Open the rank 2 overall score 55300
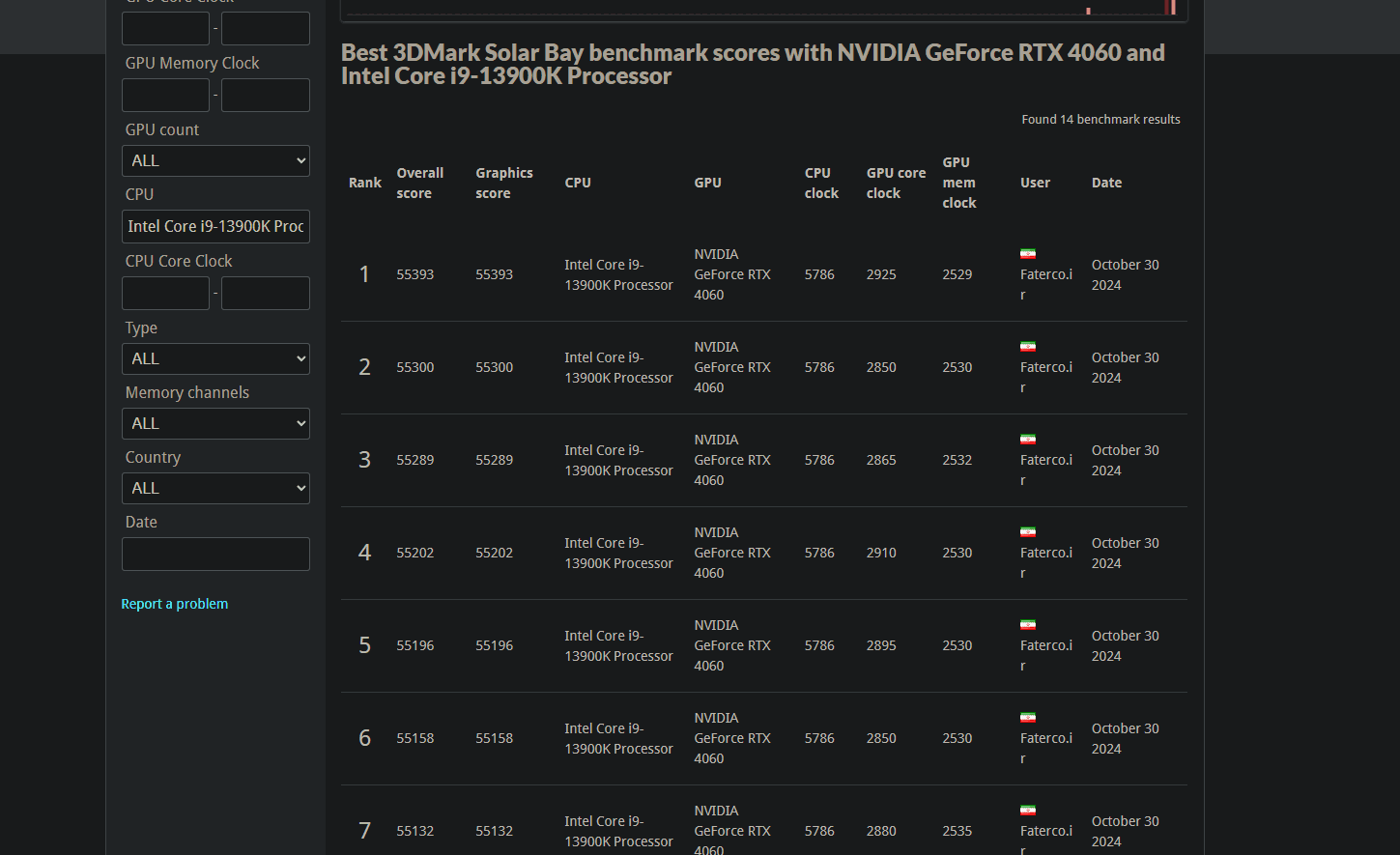 pos(414,367)
